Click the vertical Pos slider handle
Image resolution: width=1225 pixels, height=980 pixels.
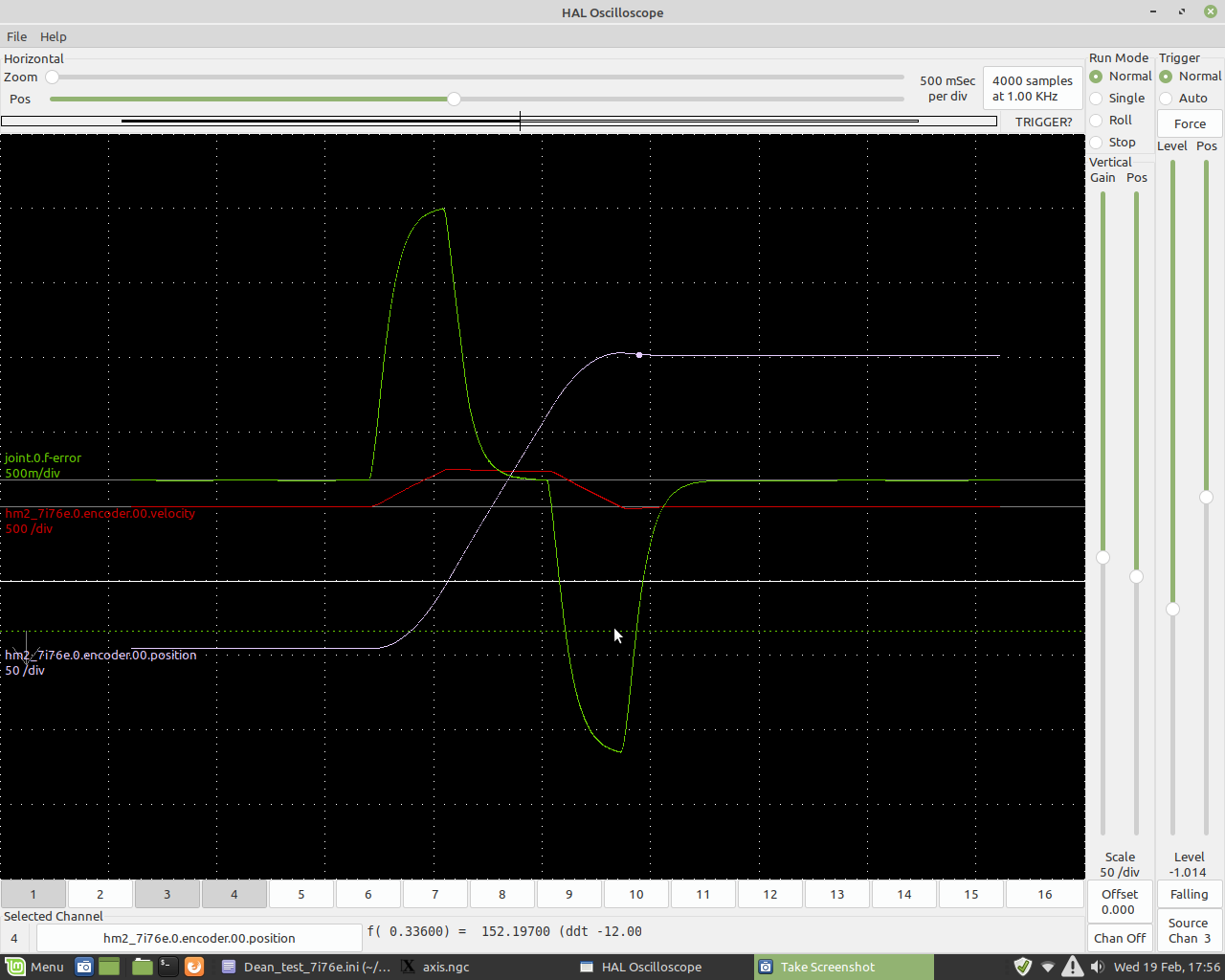(x=1136, y=576)
